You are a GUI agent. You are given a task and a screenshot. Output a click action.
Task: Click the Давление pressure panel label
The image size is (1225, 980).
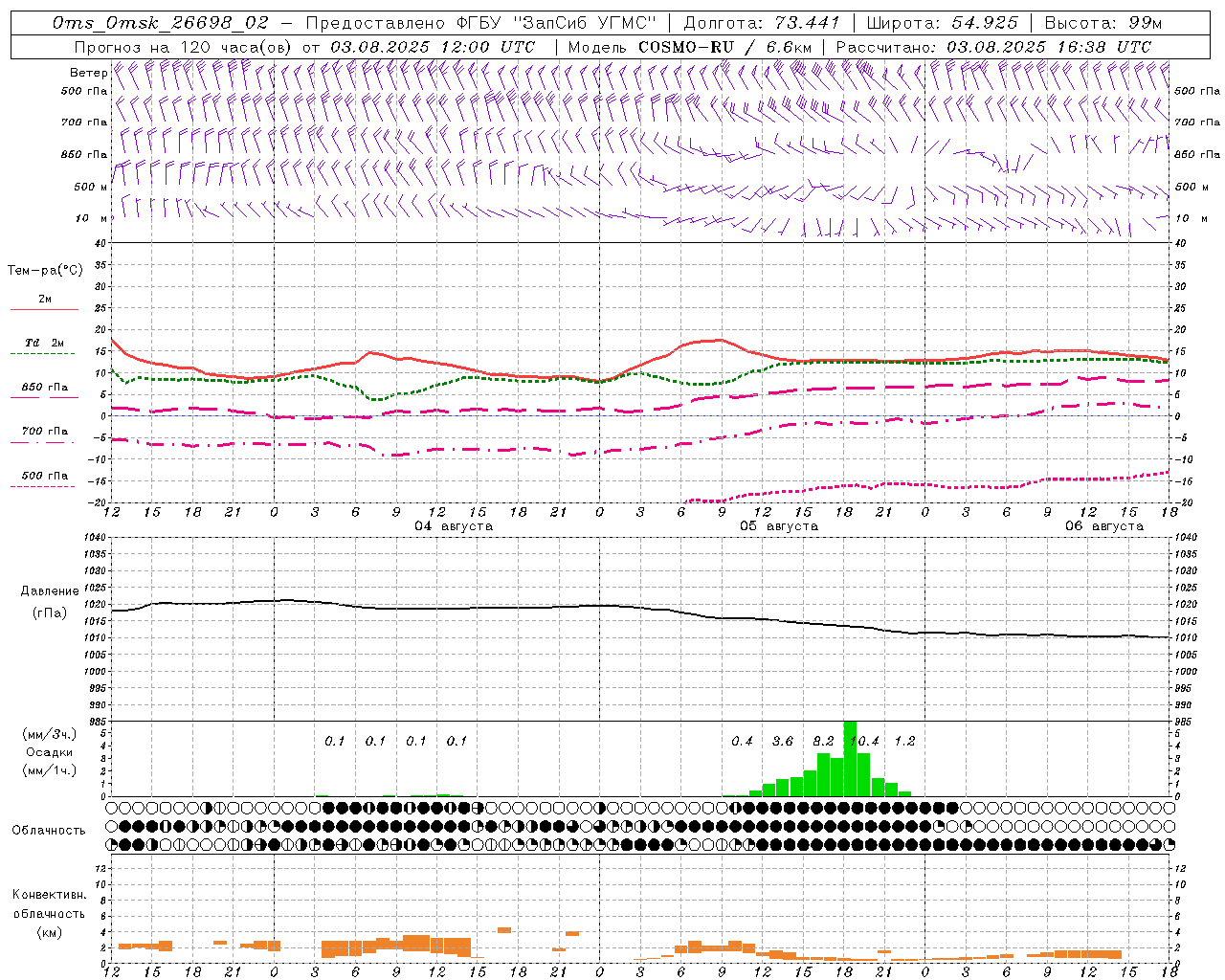[x=50, y=591]
